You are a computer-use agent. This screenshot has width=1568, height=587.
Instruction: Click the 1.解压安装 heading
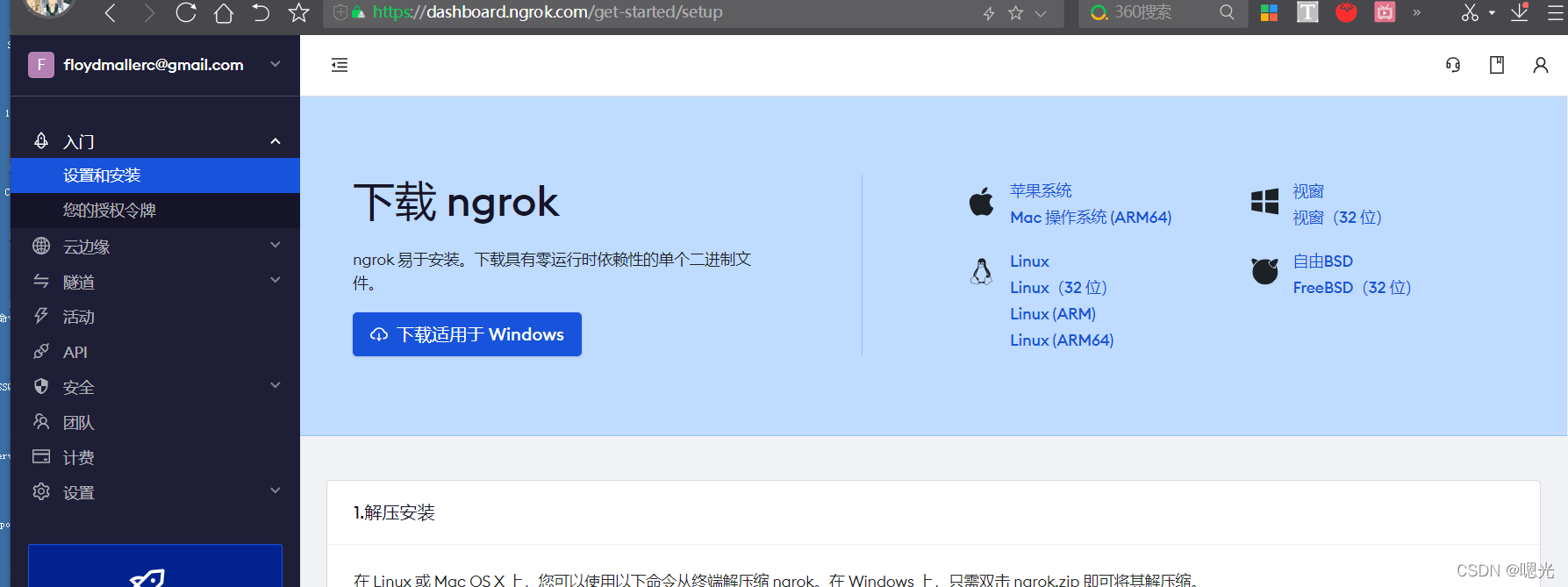[394, 512]
